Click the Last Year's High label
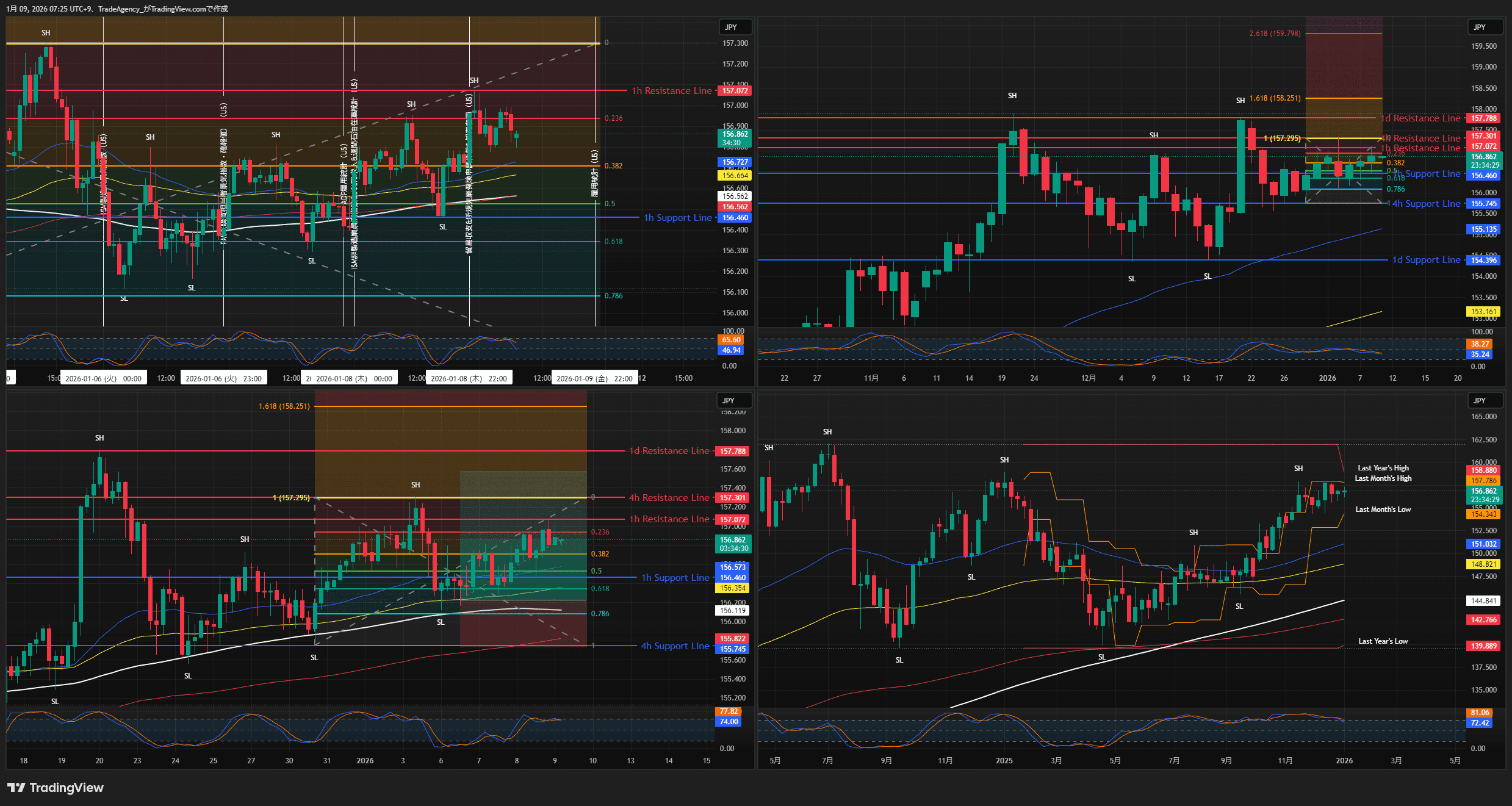Image resolution: width=1512 pixels, height=806 pixels. coord(1383,468)
